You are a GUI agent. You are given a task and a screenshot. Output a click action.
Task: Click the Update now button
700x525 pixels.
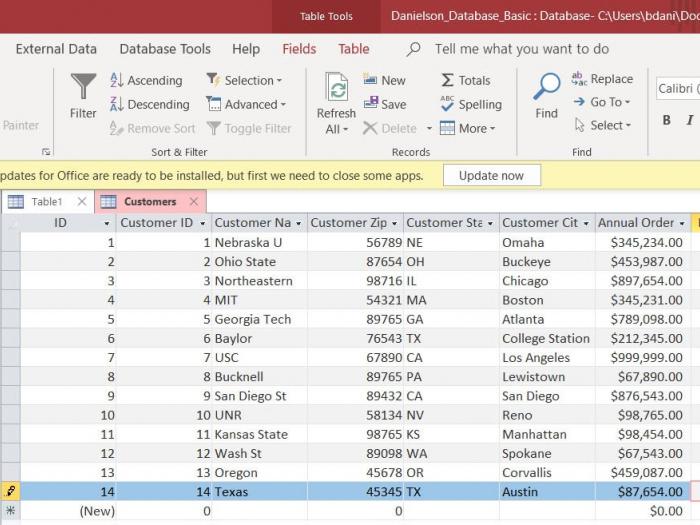coord(492,175)
